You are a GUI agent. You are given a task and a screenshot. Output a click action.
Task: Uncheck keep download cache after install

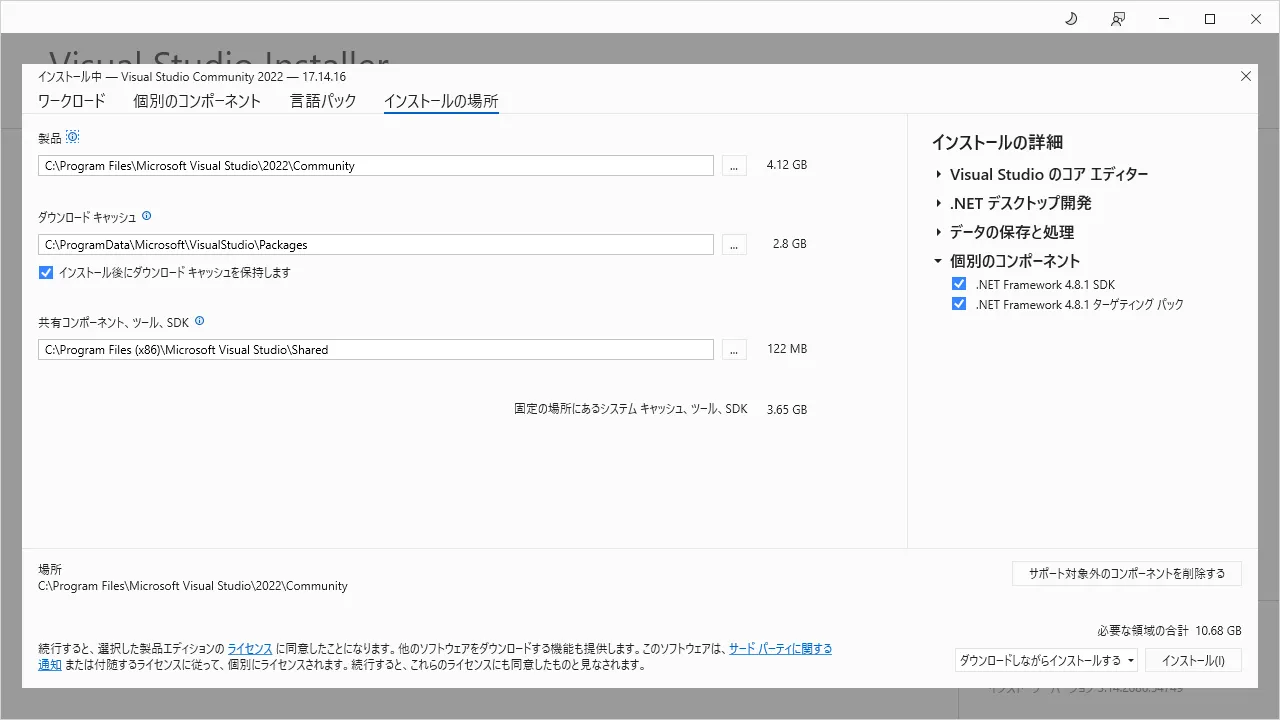(x=46, y=273)
